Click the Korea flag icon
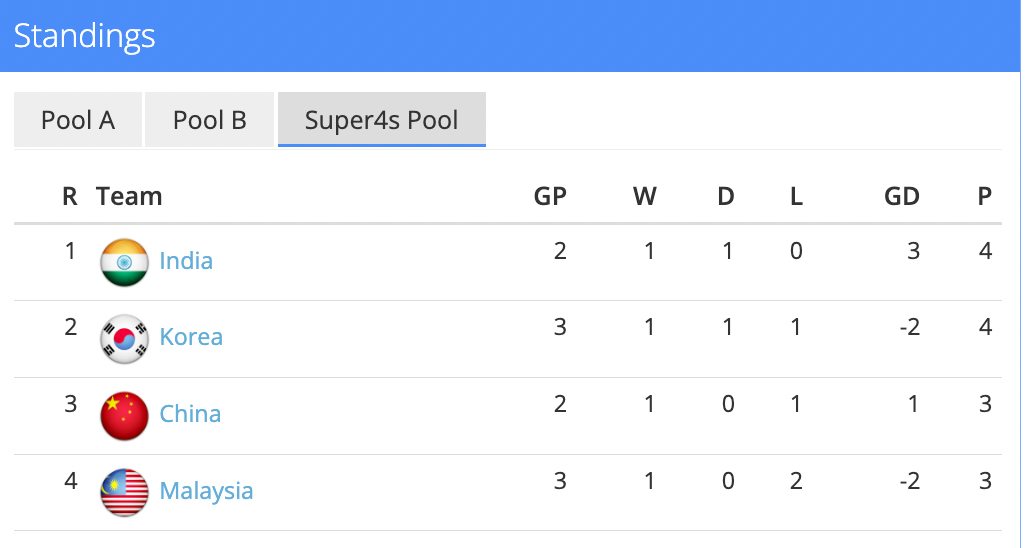This screenshot has height=548, width=1030. [x=124, y=339]
